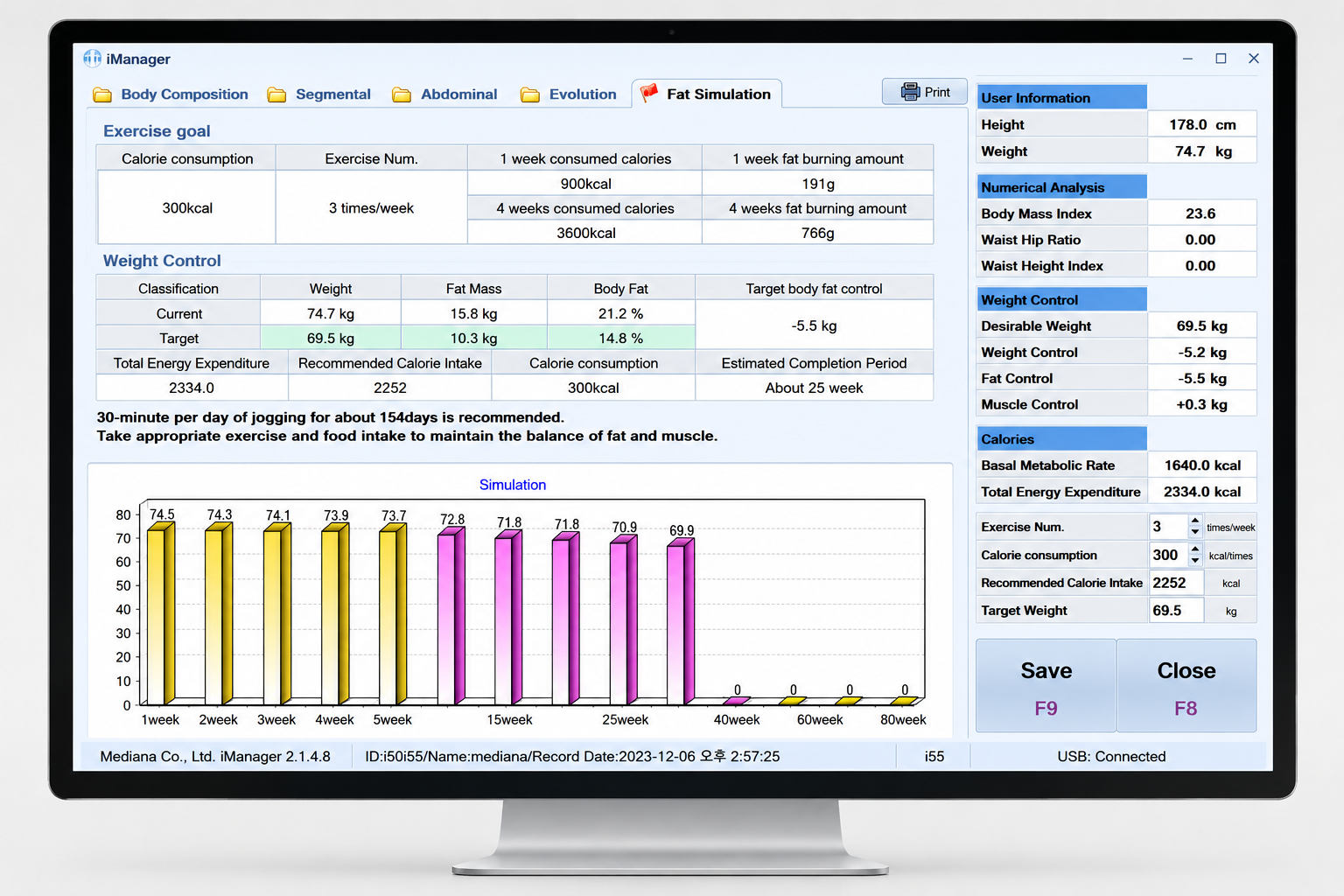
Task: Lower Calorie consumption using the down arrow
Action: (1195, 560)
